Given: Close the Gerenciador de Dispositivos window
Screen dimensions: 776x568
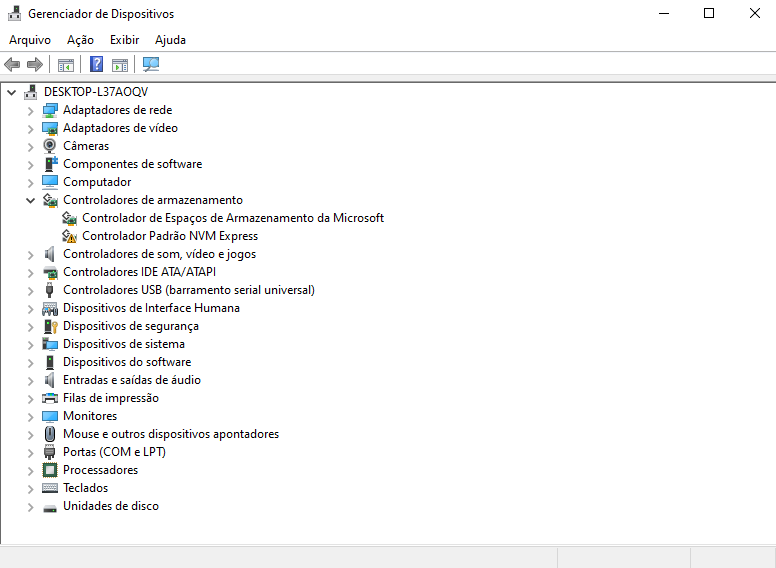Looking at the screenshot, I should [x=754, y=13].
